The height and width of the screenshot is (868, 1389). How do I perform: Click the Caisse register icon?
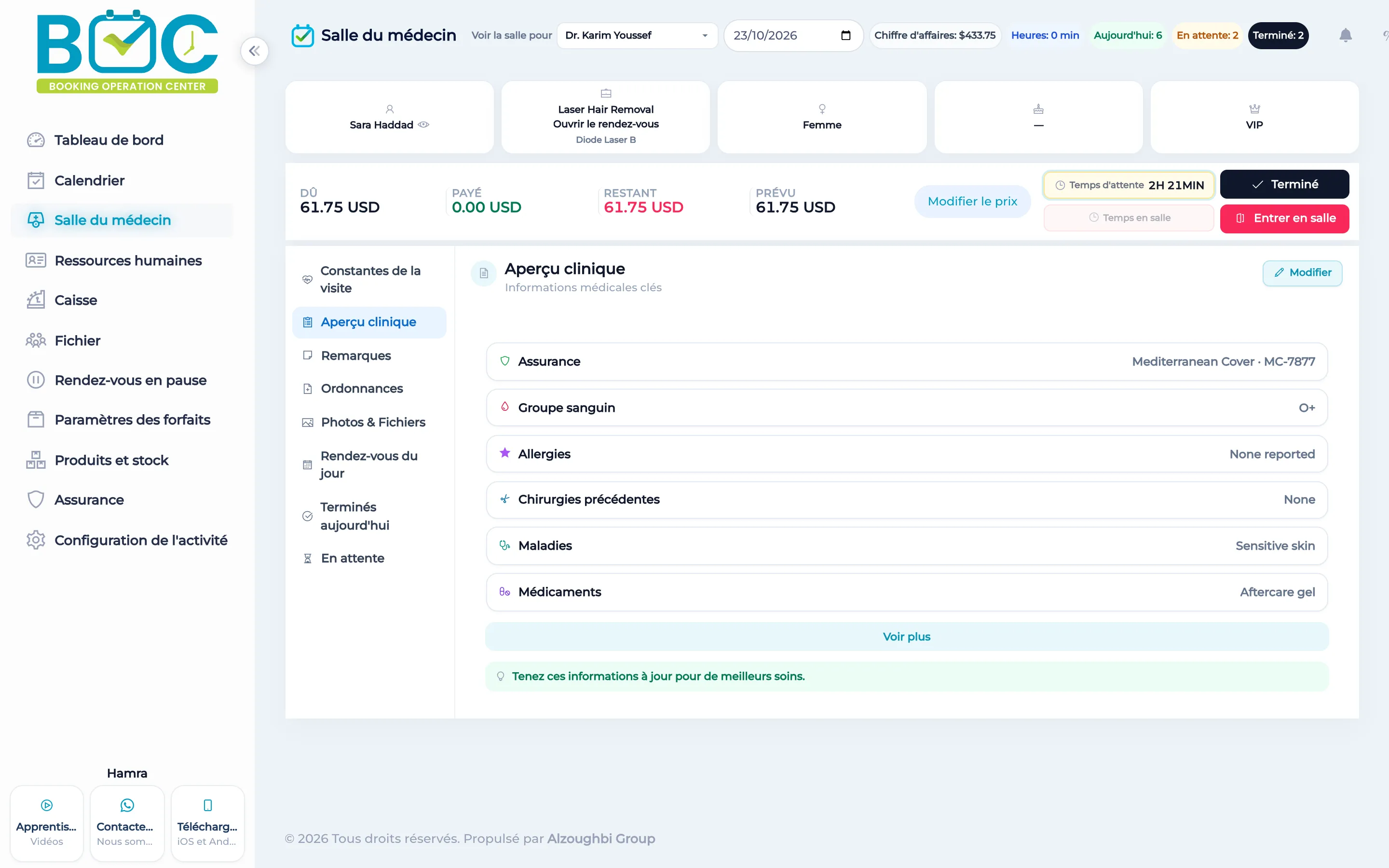pyautogui.click(x=36, y=299)
